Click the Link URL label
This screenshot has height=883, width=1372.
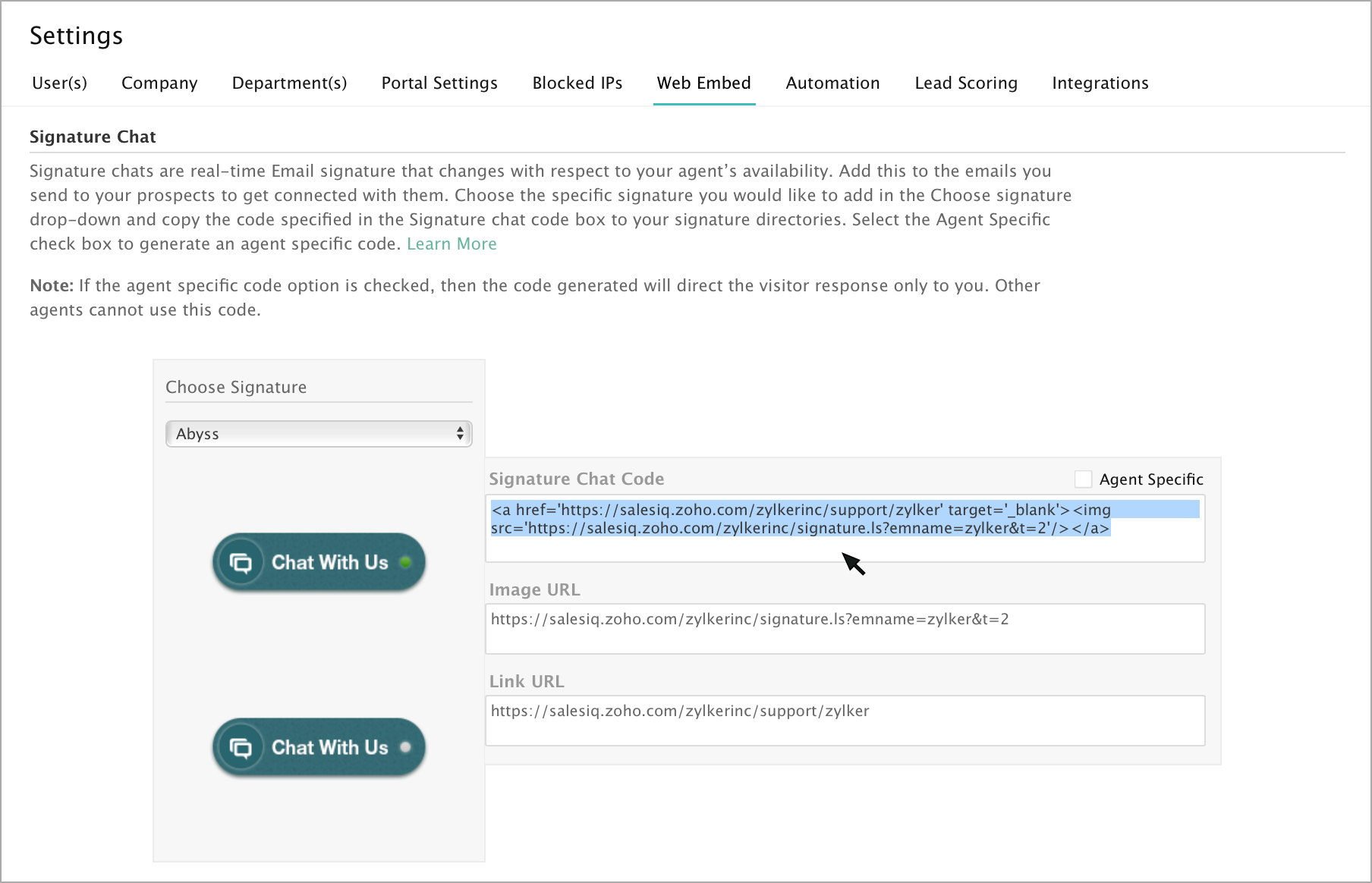coord(527,681)
